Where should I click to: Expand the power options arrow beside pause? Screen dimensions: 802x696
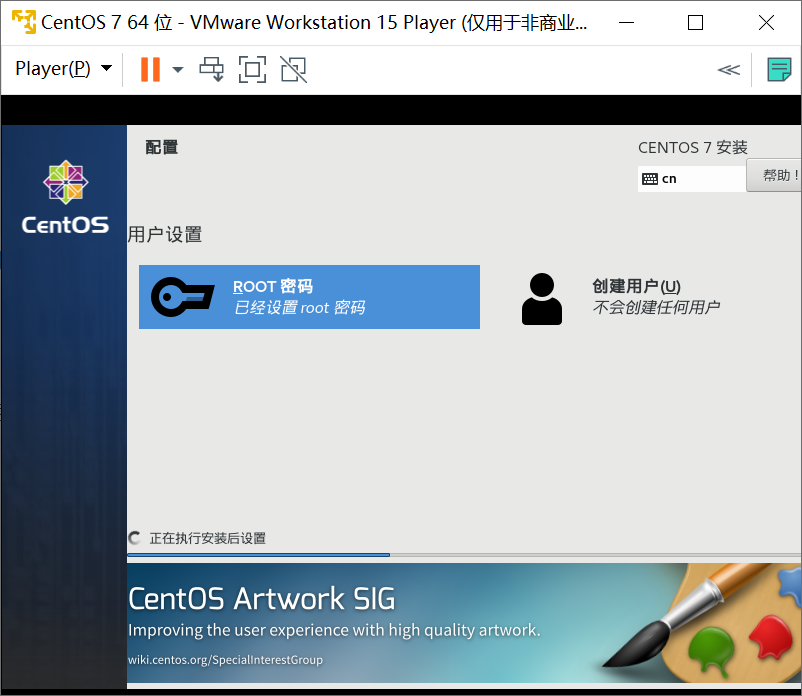click(177, 70)
